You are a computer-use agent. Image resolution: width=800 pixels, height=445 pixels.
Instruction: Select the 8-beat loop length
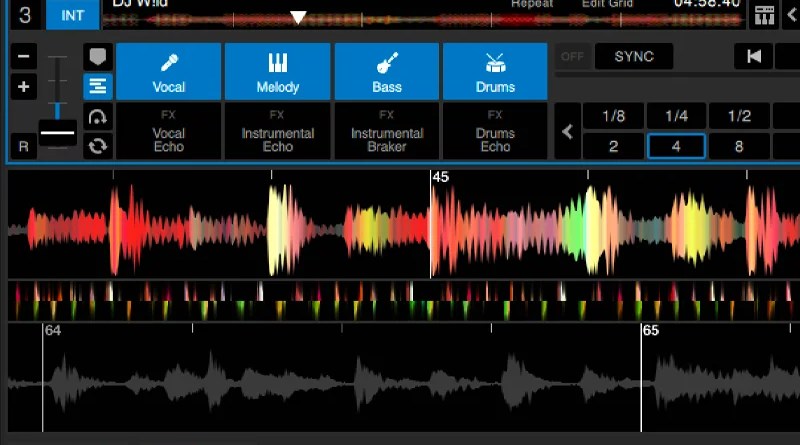(739, 146)
